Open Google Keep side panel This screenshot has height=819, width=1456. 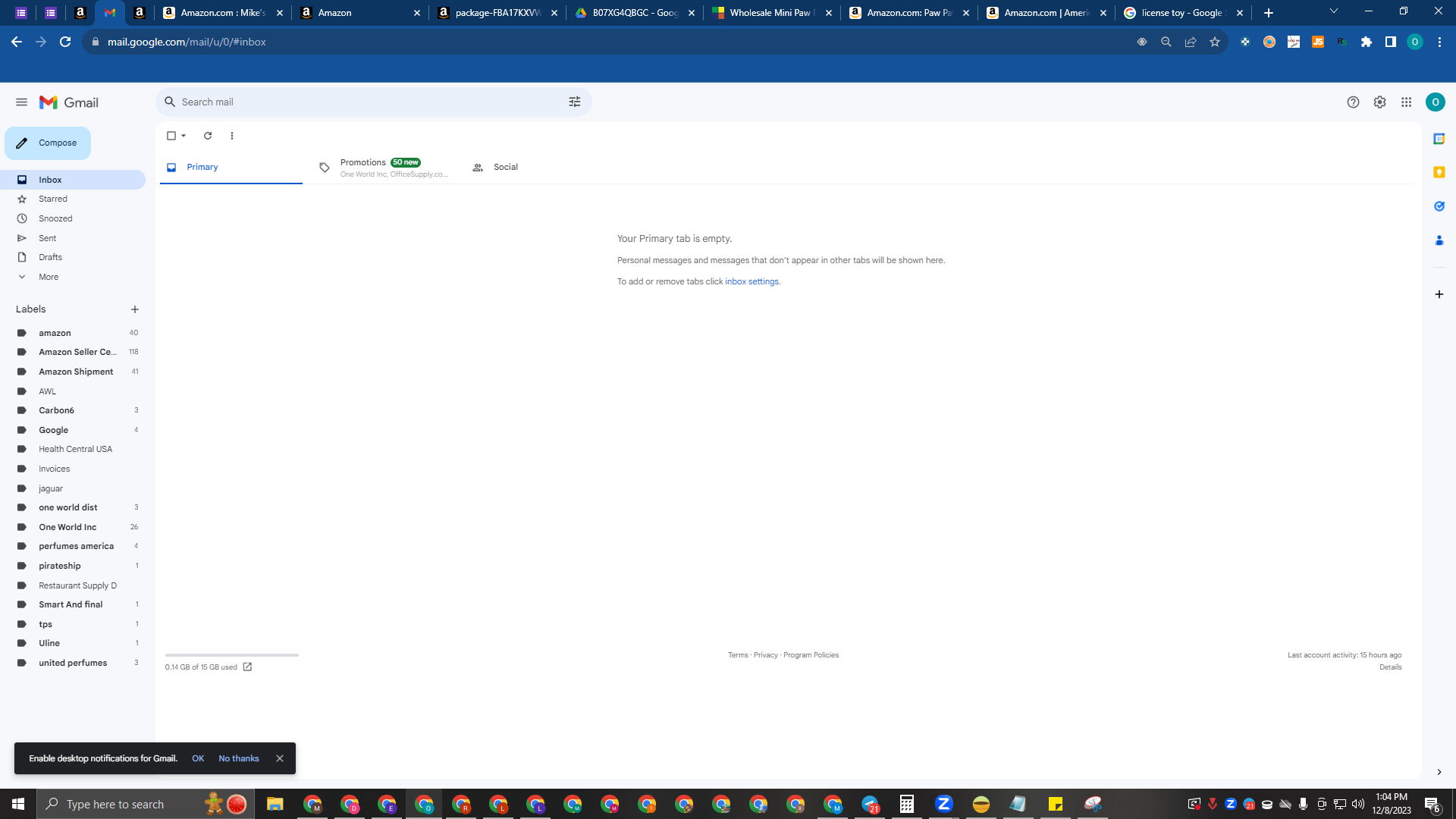[1439, 172]
